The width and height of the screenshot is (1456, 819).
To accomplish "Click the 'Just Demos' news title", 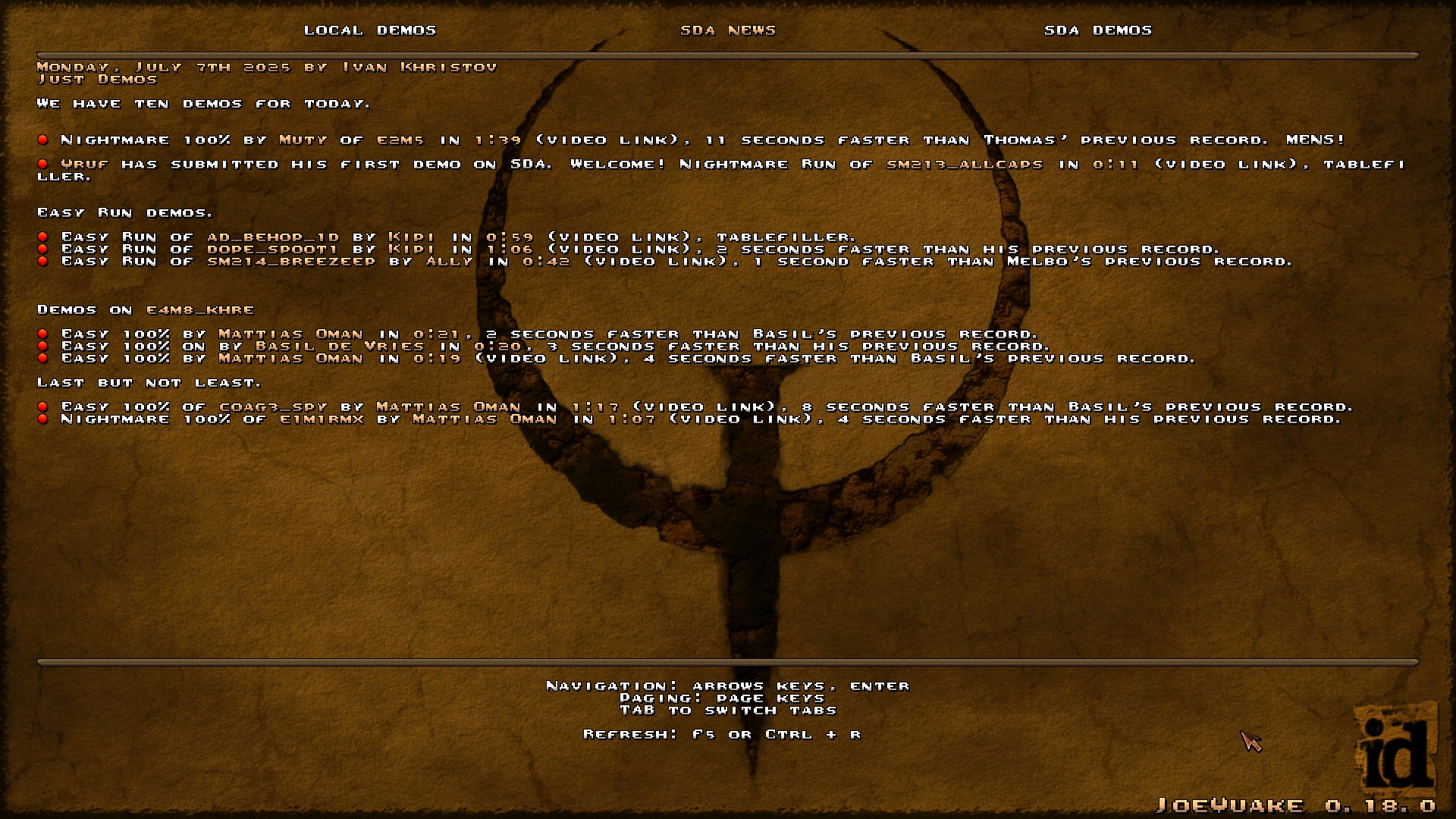I will [x=97, y=79].
